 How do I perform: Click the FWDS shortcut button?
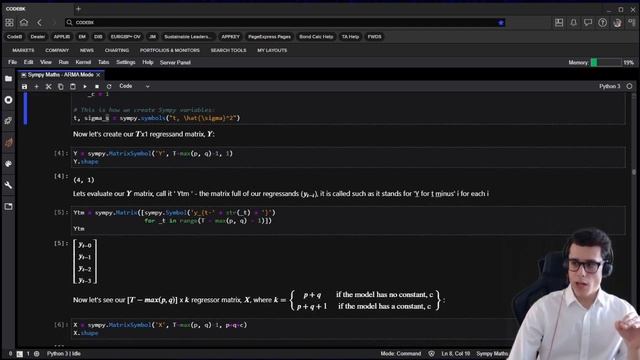click(x=374, y=37)
